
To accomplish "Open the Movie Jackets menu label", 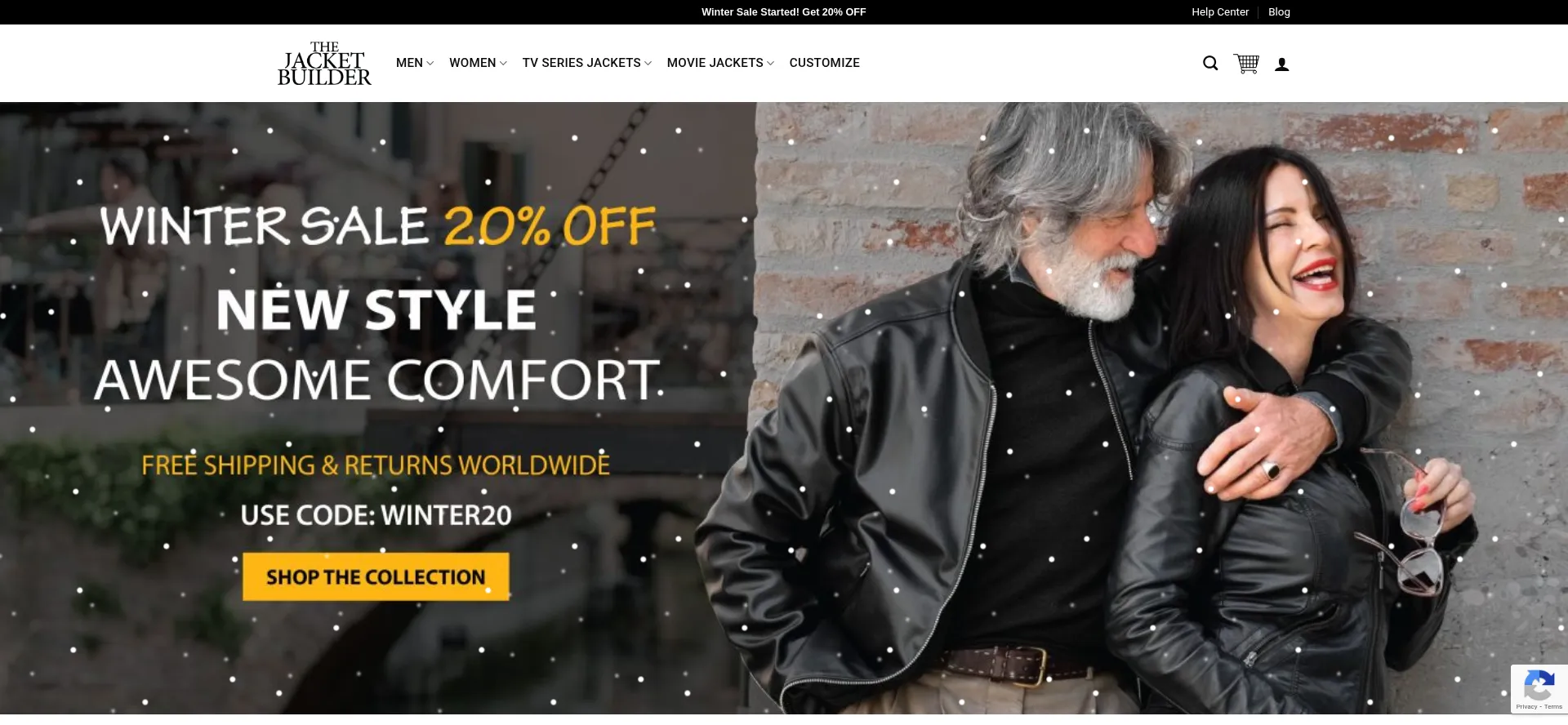I will pyautogui.click(x=715, y=63).
